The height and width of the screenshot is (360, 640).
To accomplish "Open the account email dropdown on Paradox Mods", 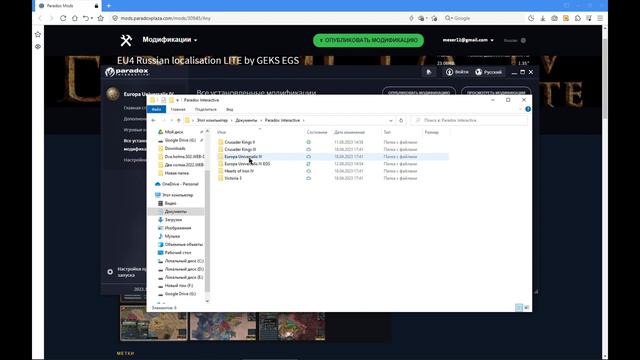I will [468, 40].
